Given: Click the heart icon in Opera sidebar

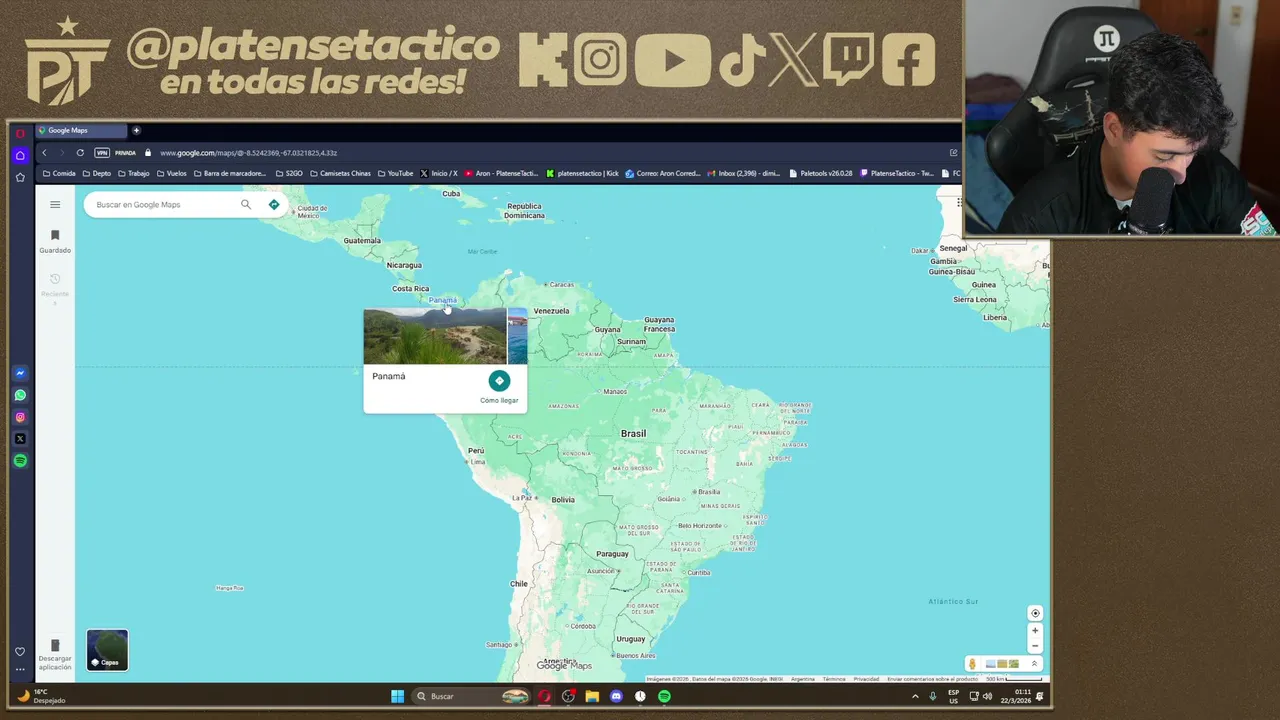Looking at the screenshot, I should click(20, 652).
